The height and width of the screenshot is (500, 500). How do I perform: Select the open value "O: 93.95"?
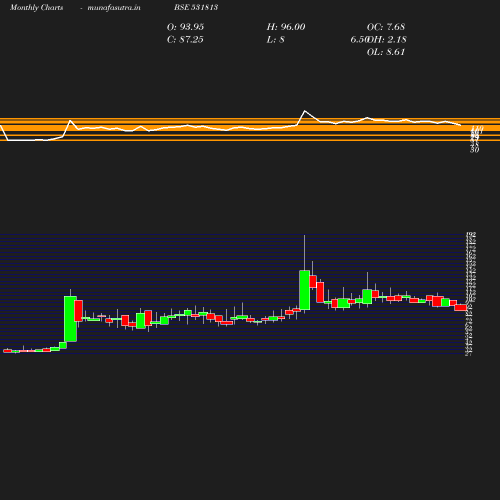point(185,27)
